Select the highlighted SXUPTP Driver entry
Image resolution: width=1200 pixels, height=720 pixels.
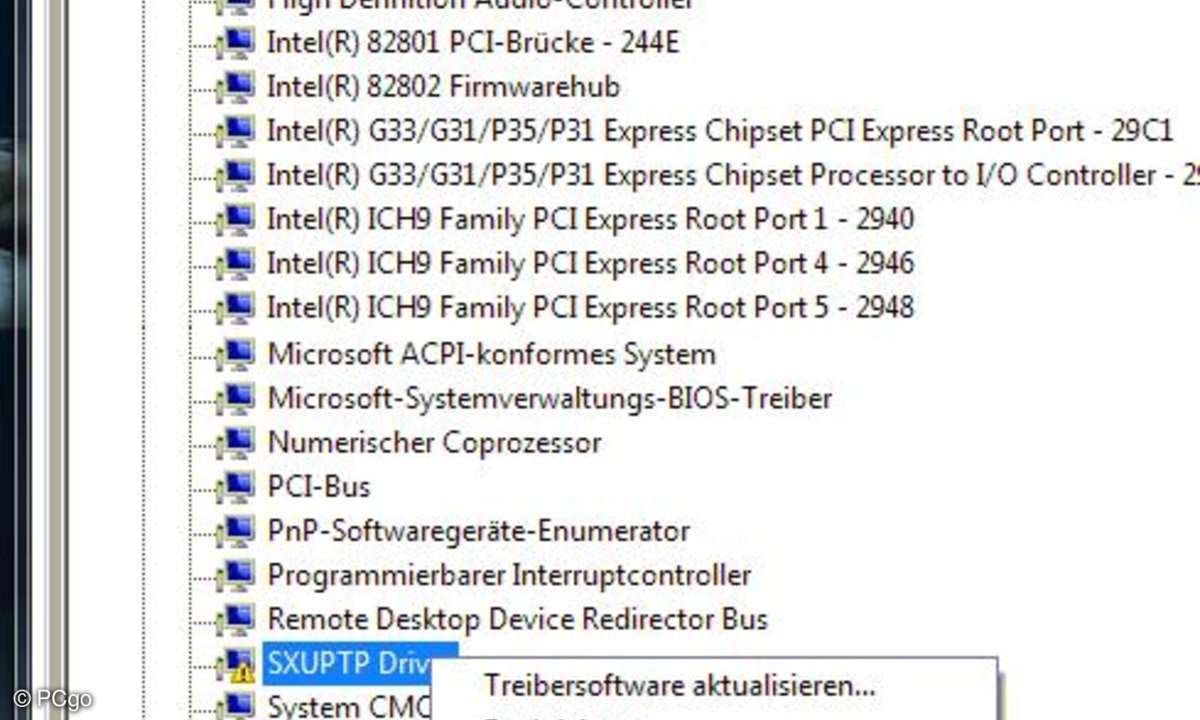360,663
